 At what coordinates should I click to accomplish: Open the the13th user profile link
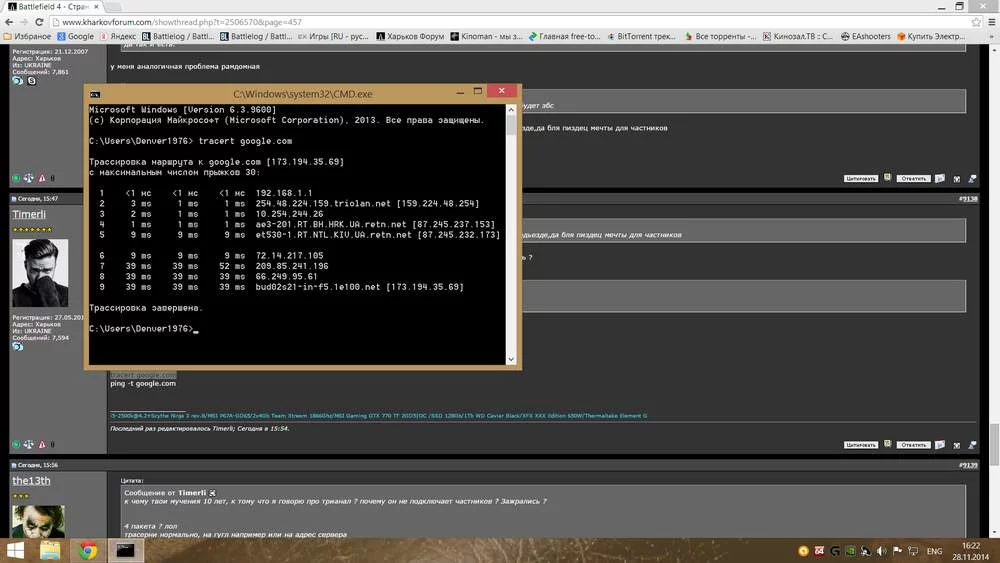(31, 481)
